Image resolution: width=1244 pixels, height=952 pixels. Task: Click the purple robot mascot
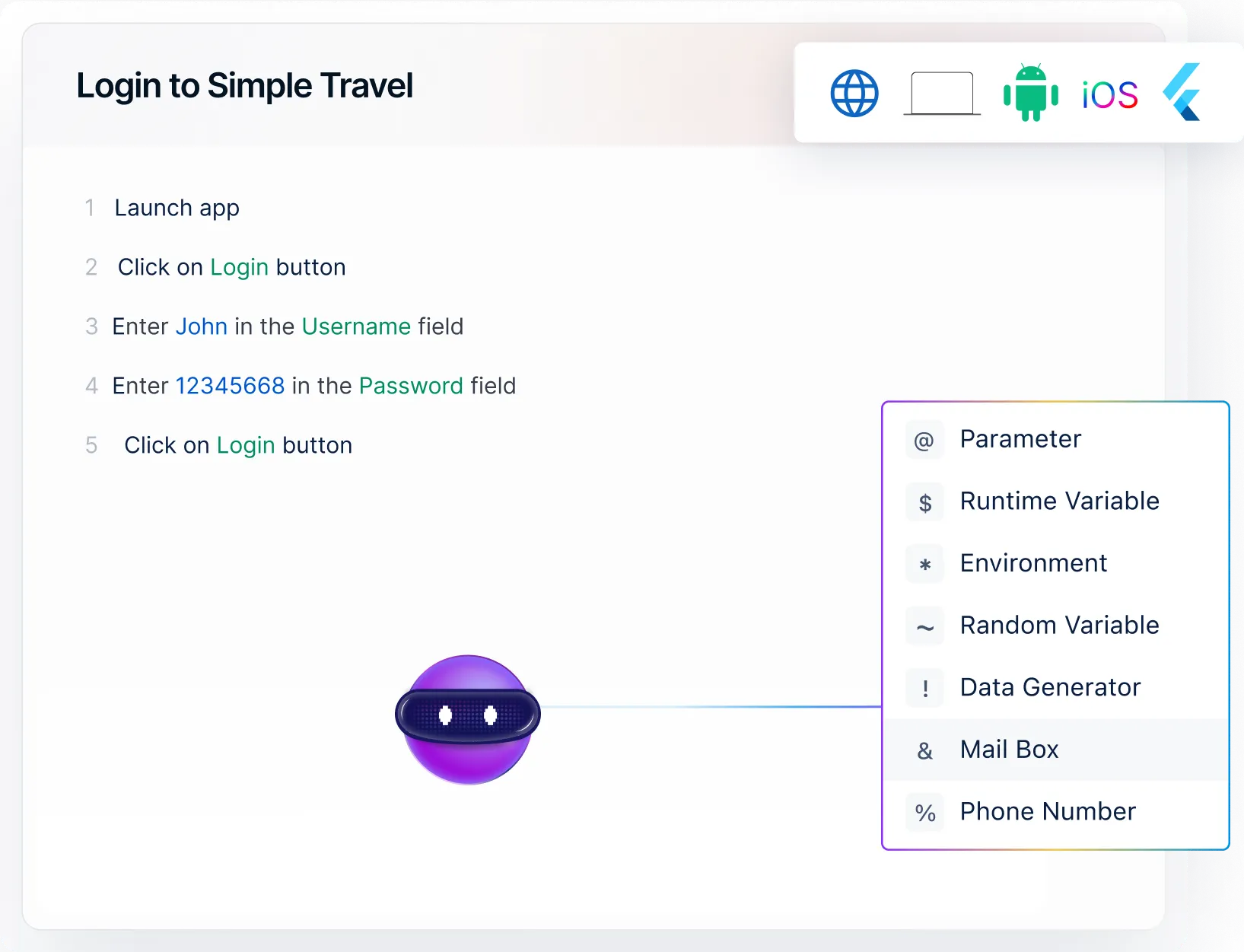tap(467, 719)
